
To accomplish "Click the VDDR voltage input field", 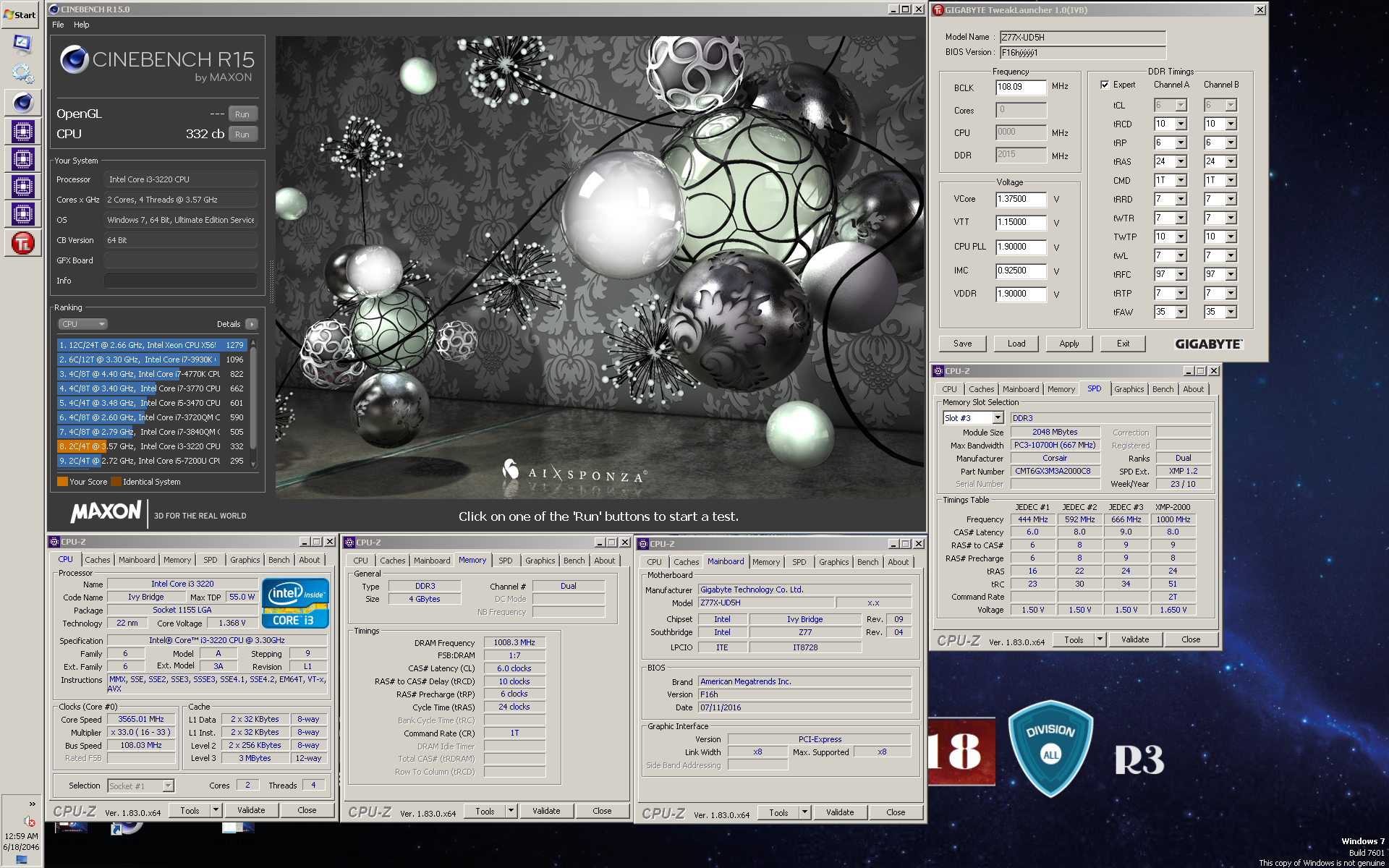I will (1021, 294).
